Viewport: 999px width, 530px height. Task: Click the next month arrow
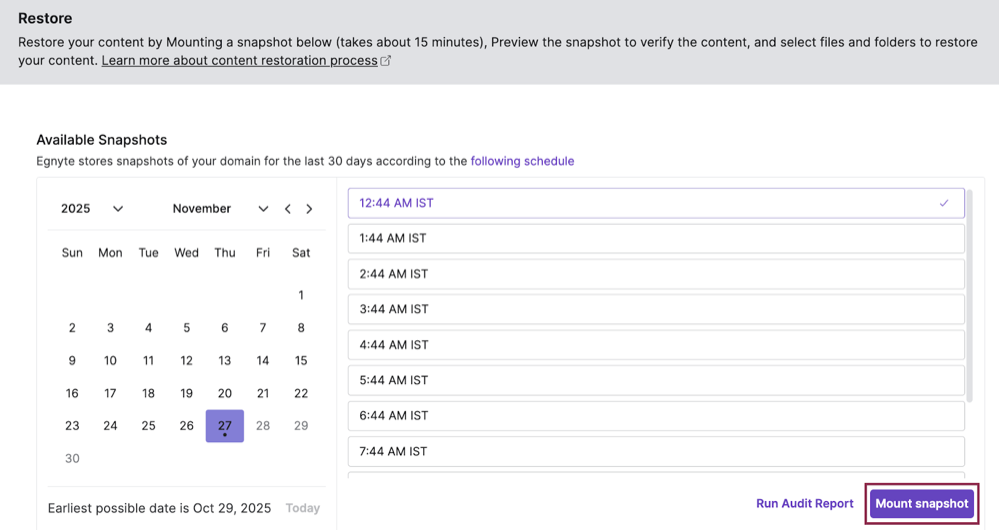[309, 209]
